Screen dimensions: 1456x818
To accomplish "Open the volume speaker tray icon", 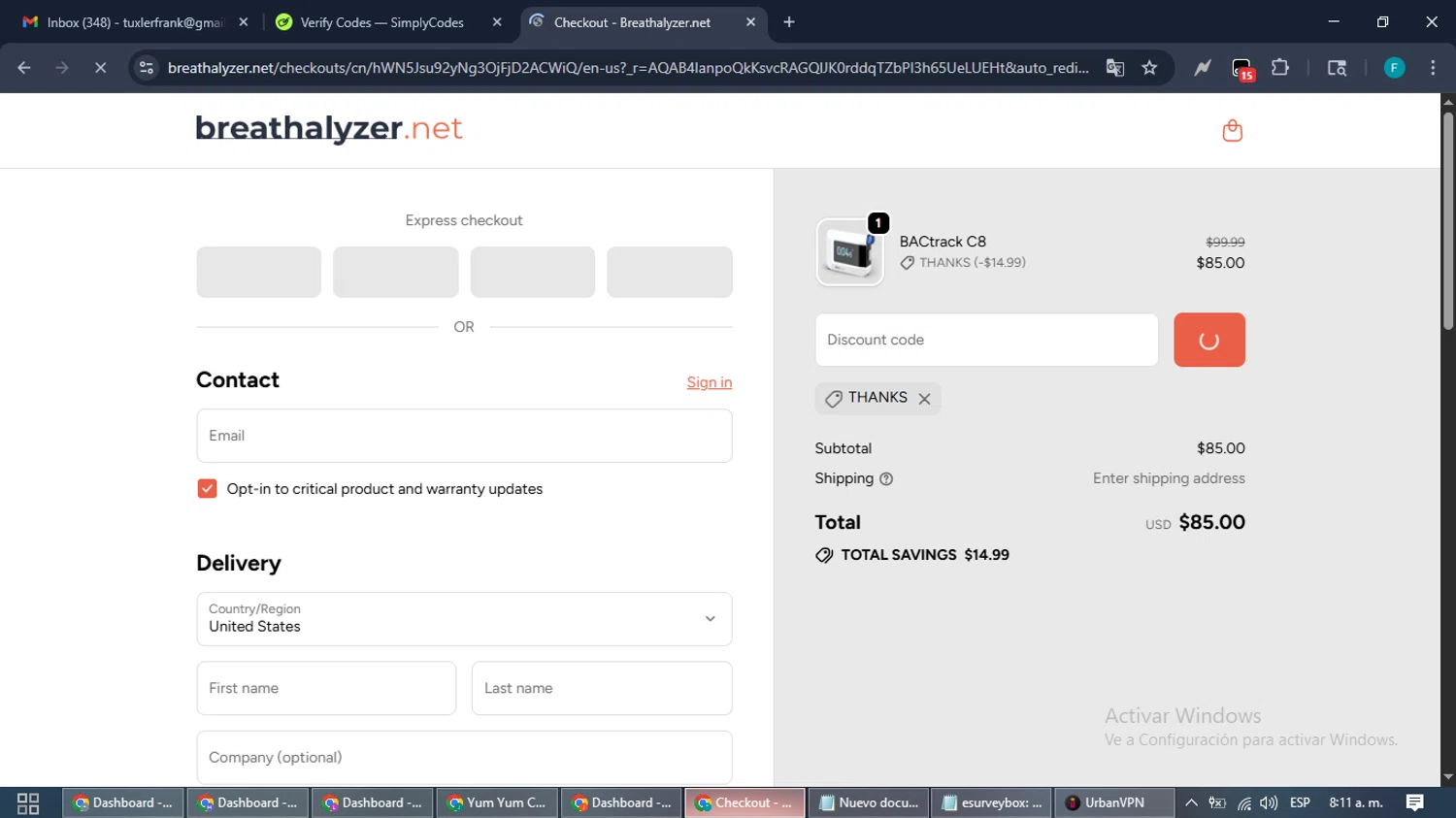I will [x=1269, y=802].
